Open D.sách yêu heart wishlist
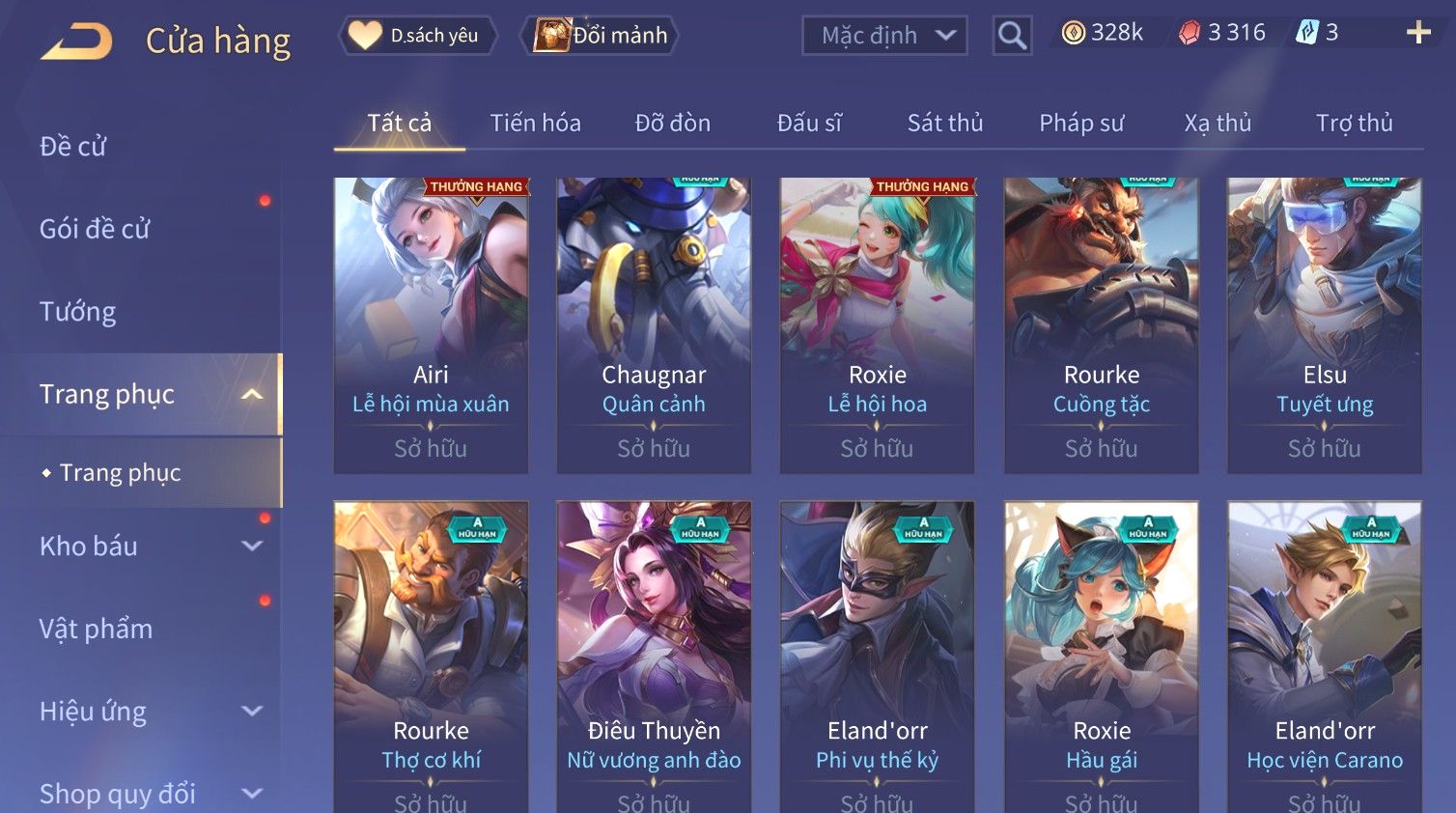 418,36
